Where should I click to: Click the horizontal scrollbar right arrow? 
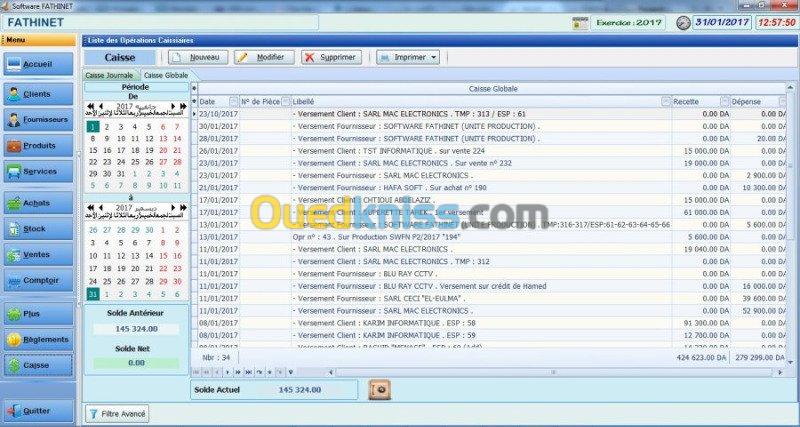point(780,372)
